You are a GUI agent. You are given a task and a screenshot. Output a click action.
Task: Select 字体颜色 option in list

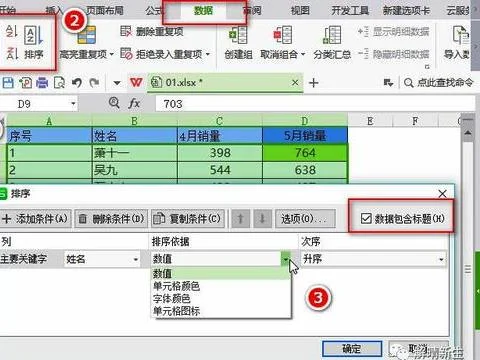click(x=221, y=298)
